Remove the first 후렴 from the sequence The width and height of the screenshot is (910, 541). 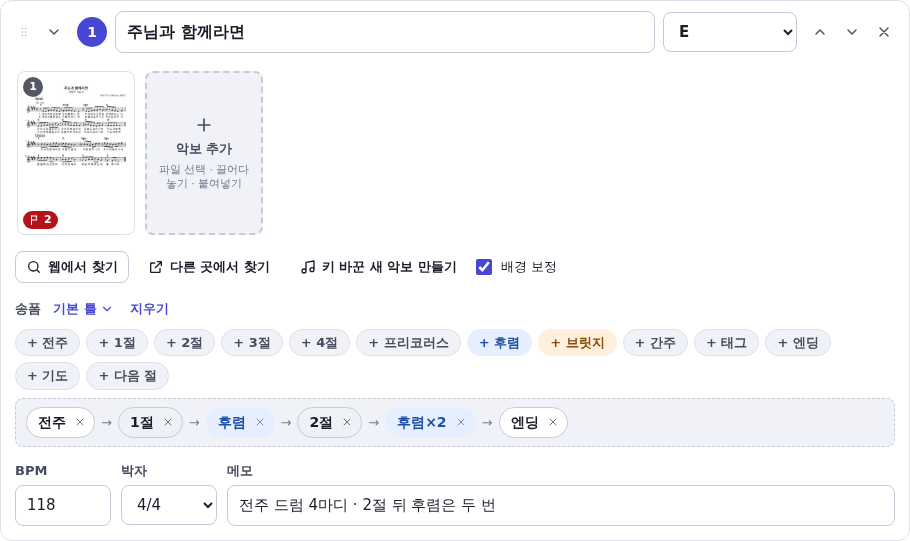[260, 422]
